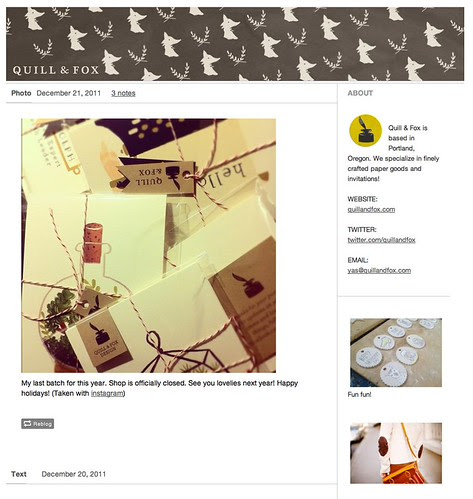Viewport: 473px width, 499px height.
Task: Click the Quill & Fox about description
Action: (x=393, y=153)
